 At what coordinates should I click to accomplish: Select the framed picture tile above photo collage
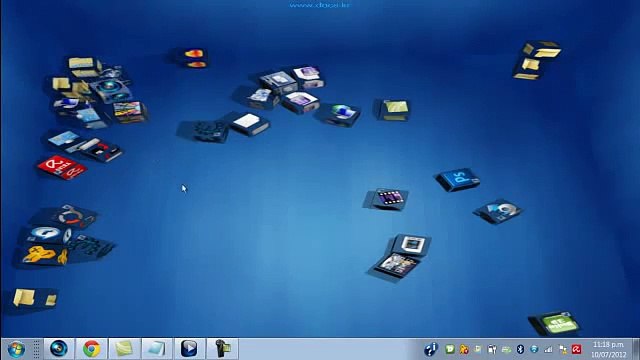click(410, 245)
